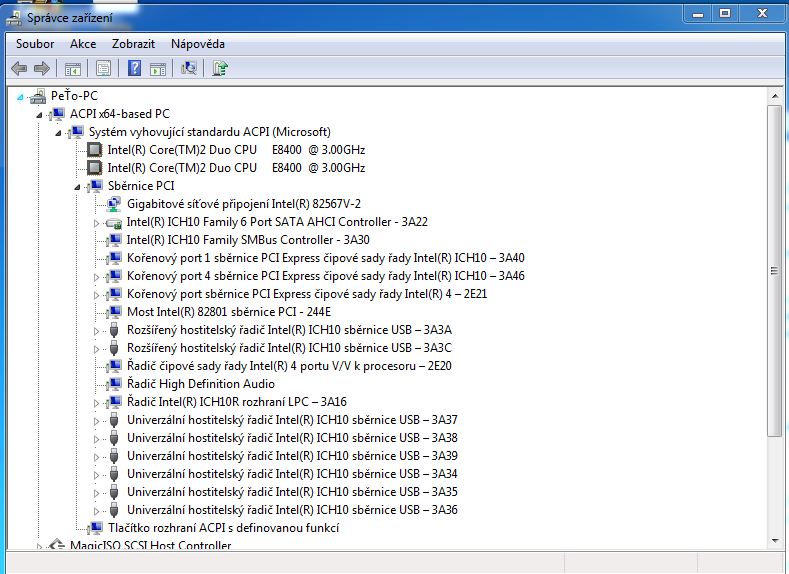The height and width of the screenshot is (574, 789).
Task: Click the Back arrow toolbar icon
Action: (x=19, y=68)
